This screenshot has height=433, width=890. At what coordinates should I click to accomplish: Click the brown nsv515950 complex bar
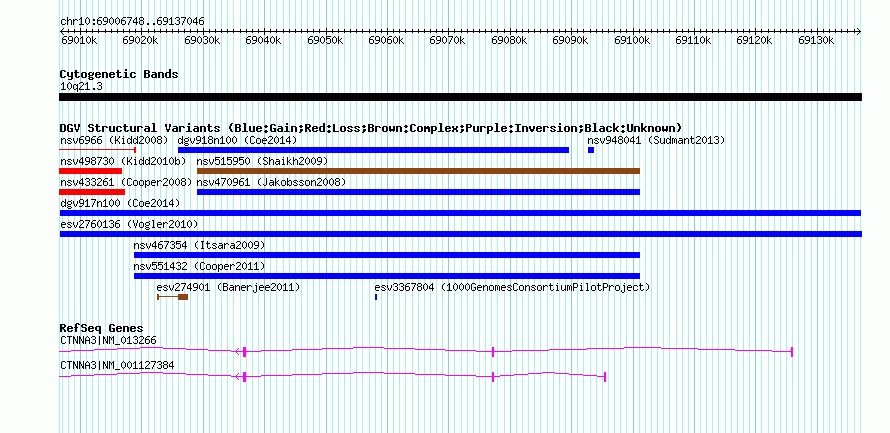(x=418, y=171)
